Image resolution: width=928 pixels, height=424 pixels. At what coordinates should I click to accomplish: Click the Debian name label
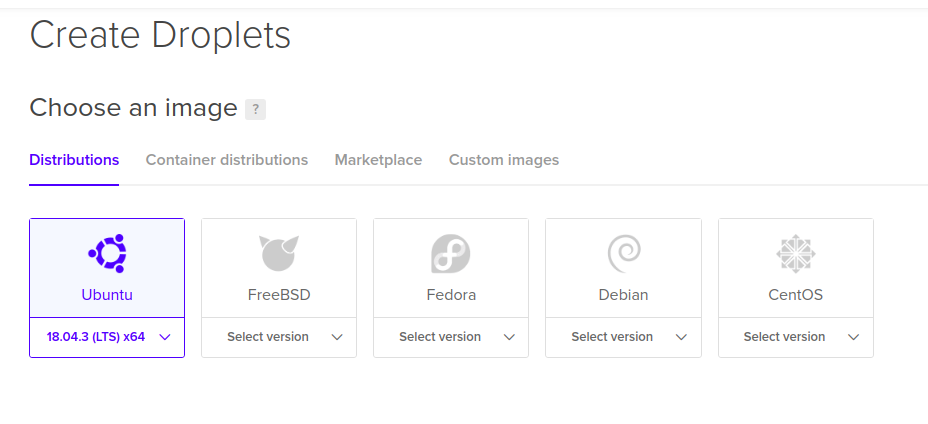623,295
